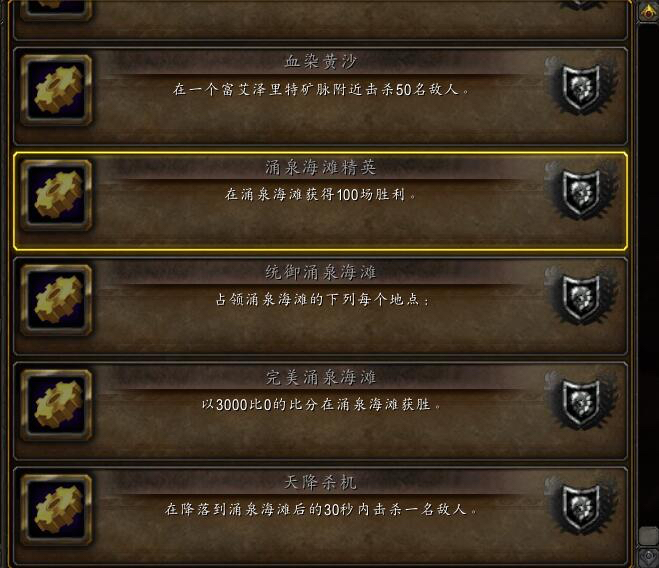This screenshot has width=659, height=568.
Task: Click the gear icon of 涌泉海滩精英
Action: [x=56, y=195]
